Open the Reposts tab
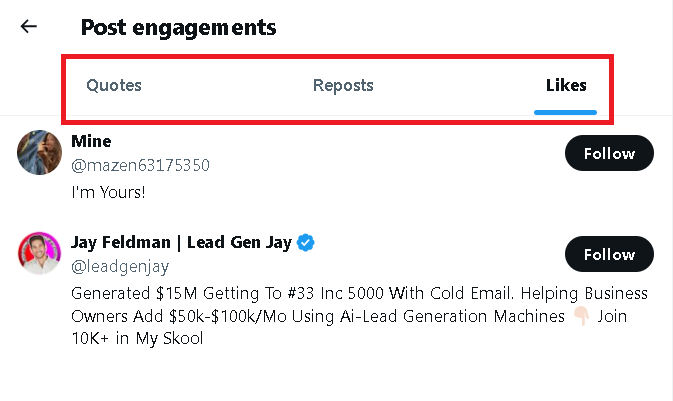 click(x=343, y=86)
